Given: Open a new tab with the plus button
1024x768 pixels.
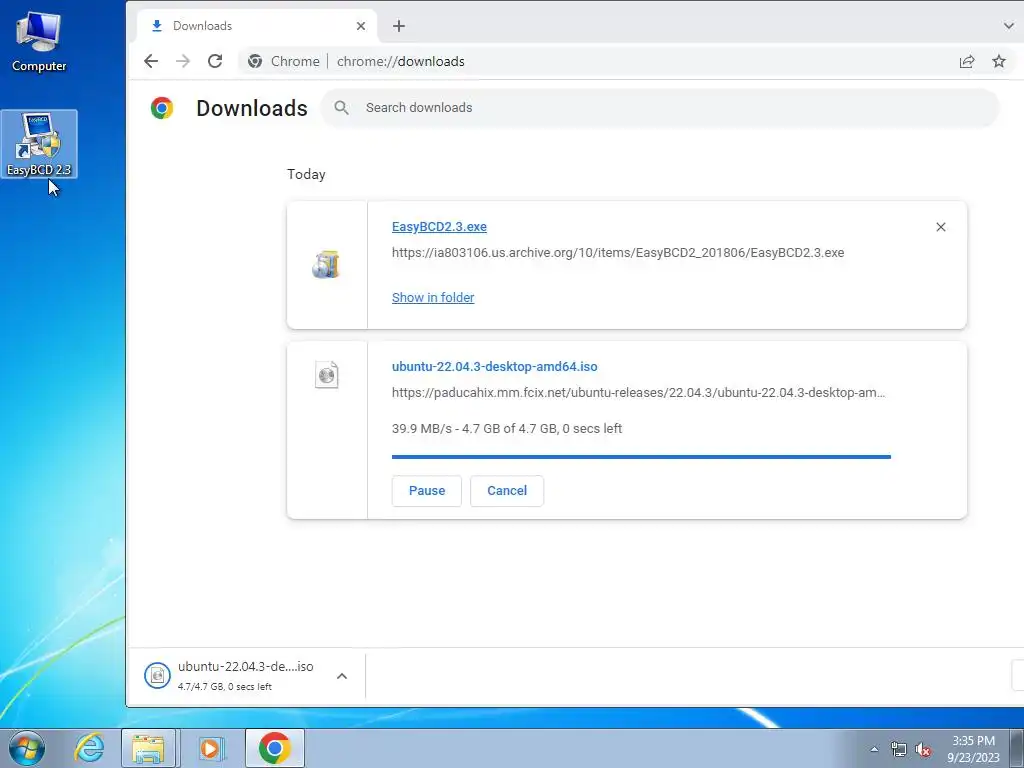Looking at the screenshot, I should 399,26.
